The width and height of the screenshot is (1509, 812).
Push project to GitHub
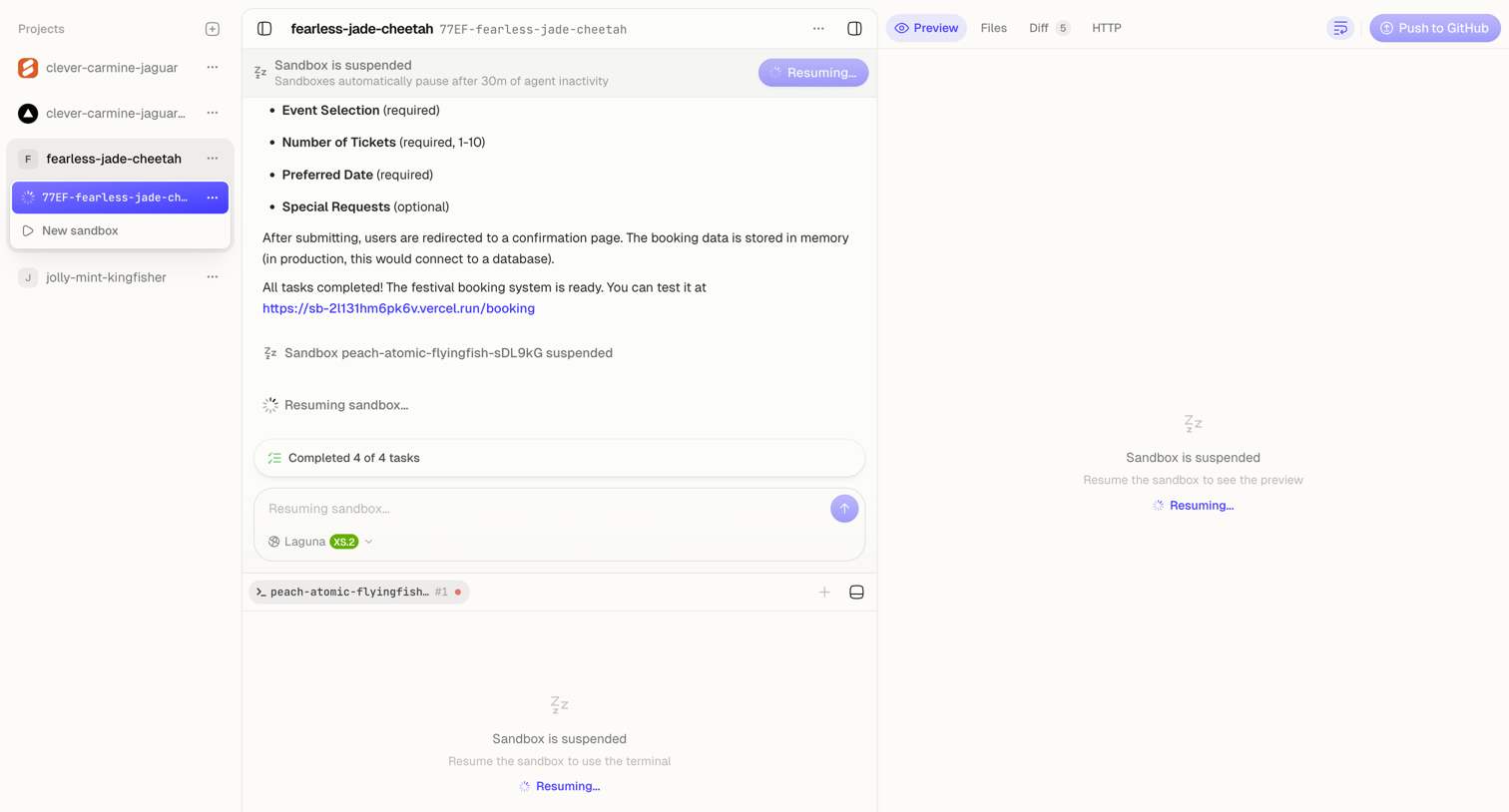point(1434,28)
